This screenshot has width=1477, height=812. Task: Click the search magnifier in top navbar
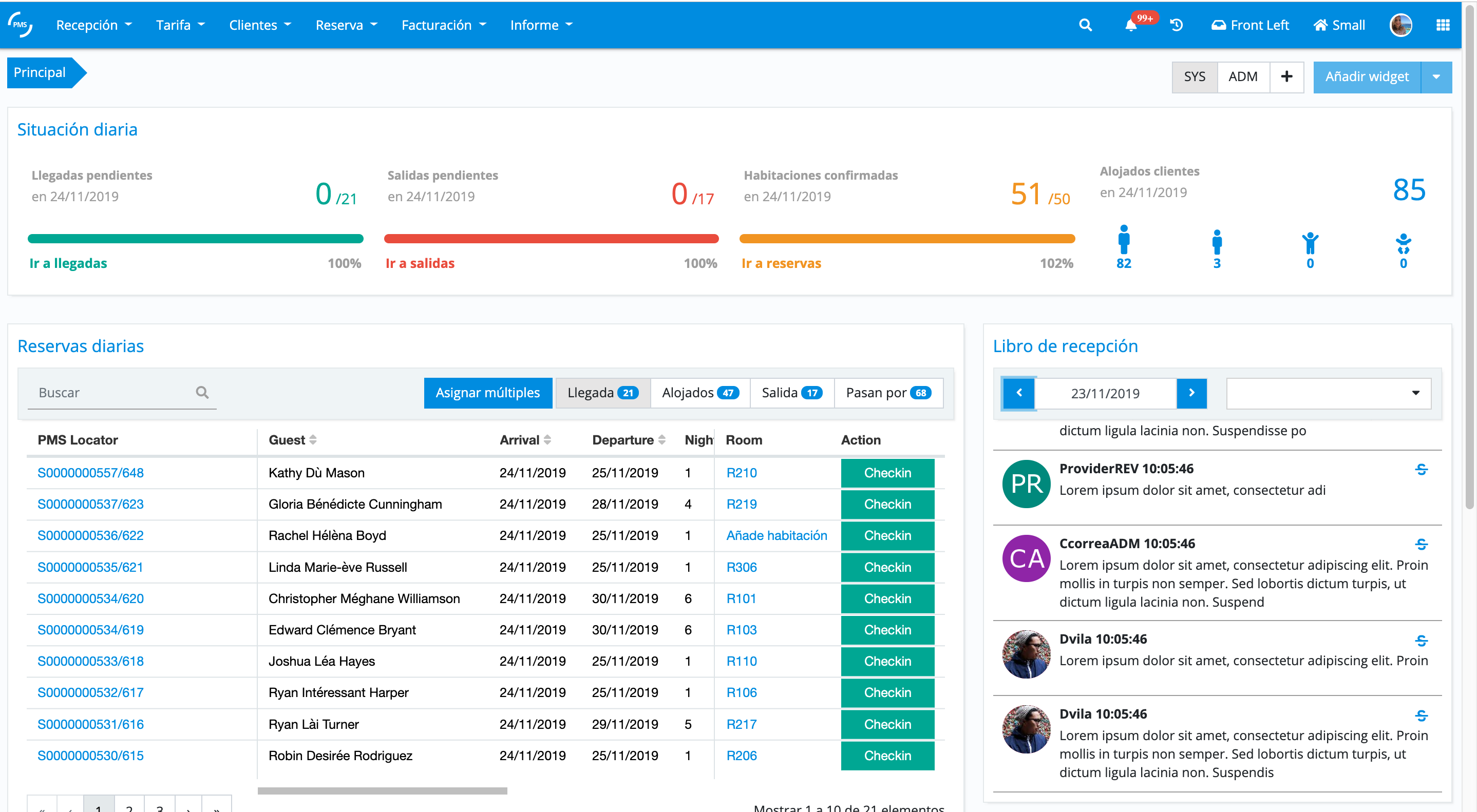pos(1085,25)
